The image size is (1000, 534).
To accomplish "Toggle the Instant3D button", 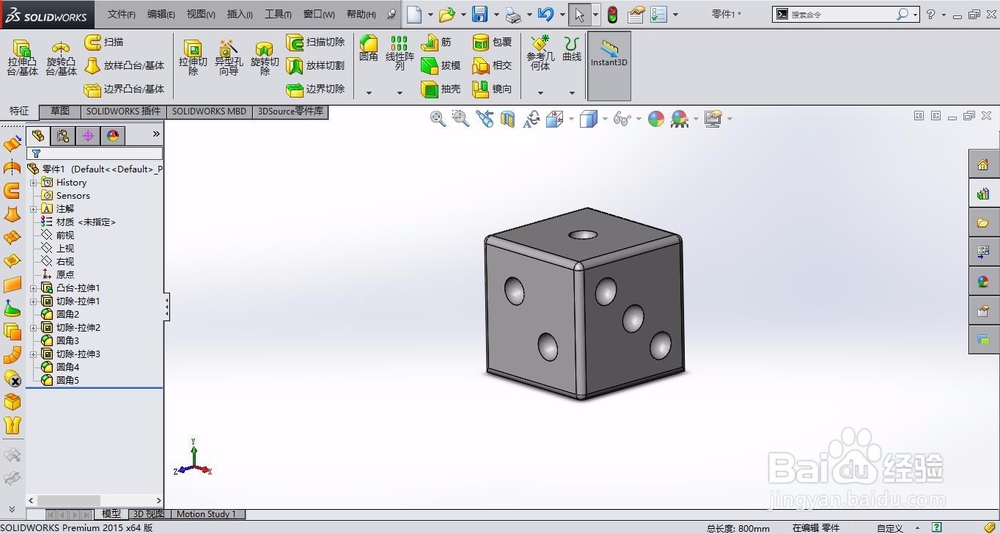I will 609,66.
